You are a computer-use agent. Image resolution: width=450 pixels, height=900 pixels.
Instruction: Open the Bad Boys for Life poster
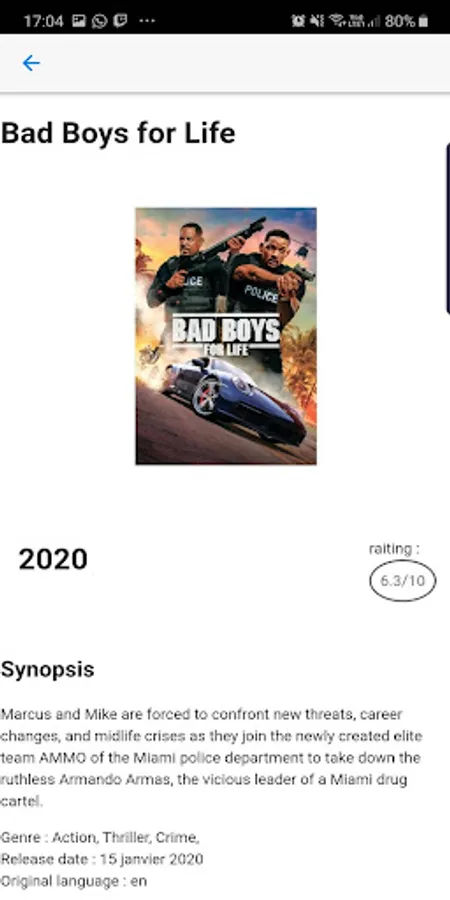pos(226,336)
